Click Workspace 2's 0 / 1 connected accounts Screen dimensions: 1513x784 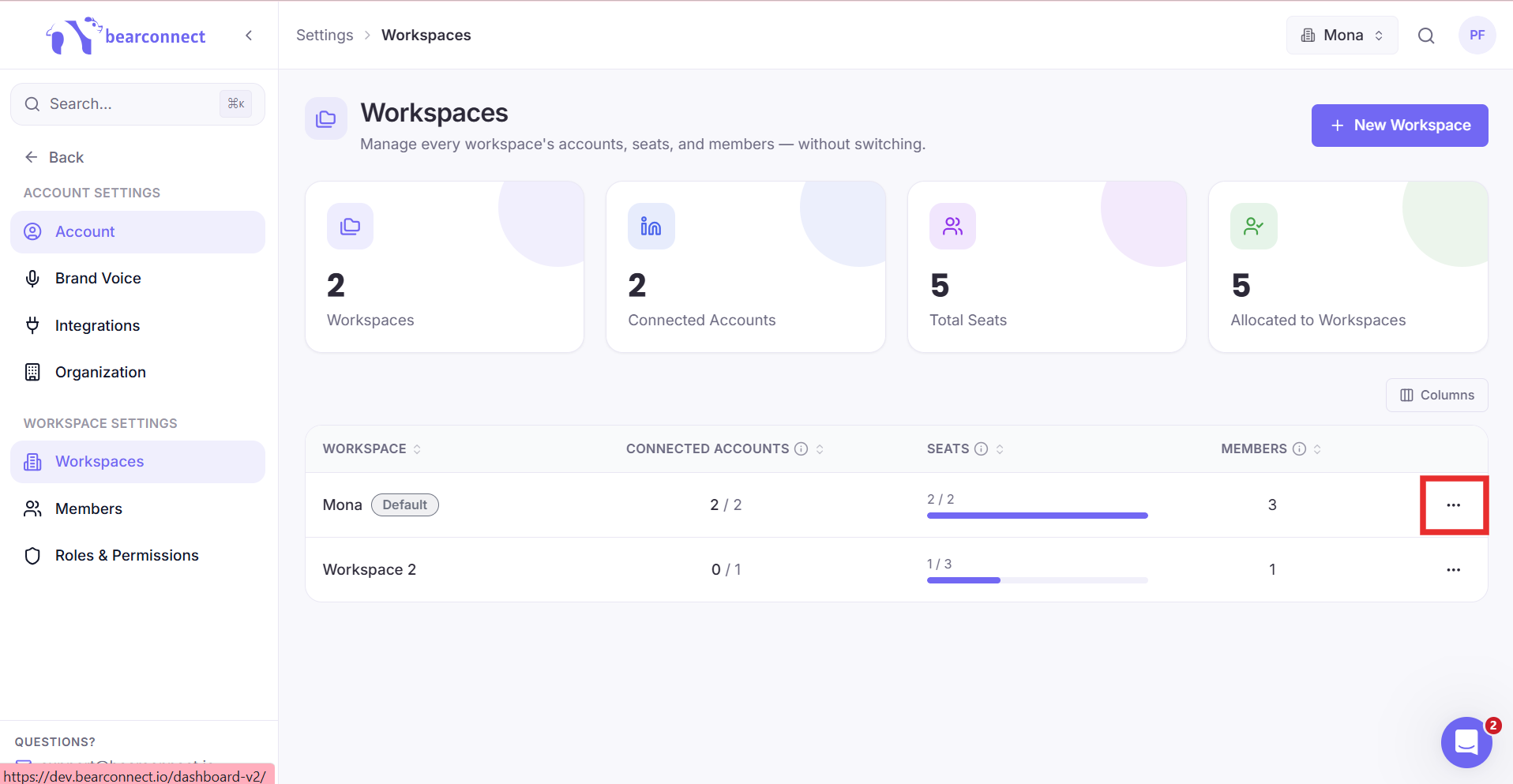pyautogui.click(x=726, y=570)
